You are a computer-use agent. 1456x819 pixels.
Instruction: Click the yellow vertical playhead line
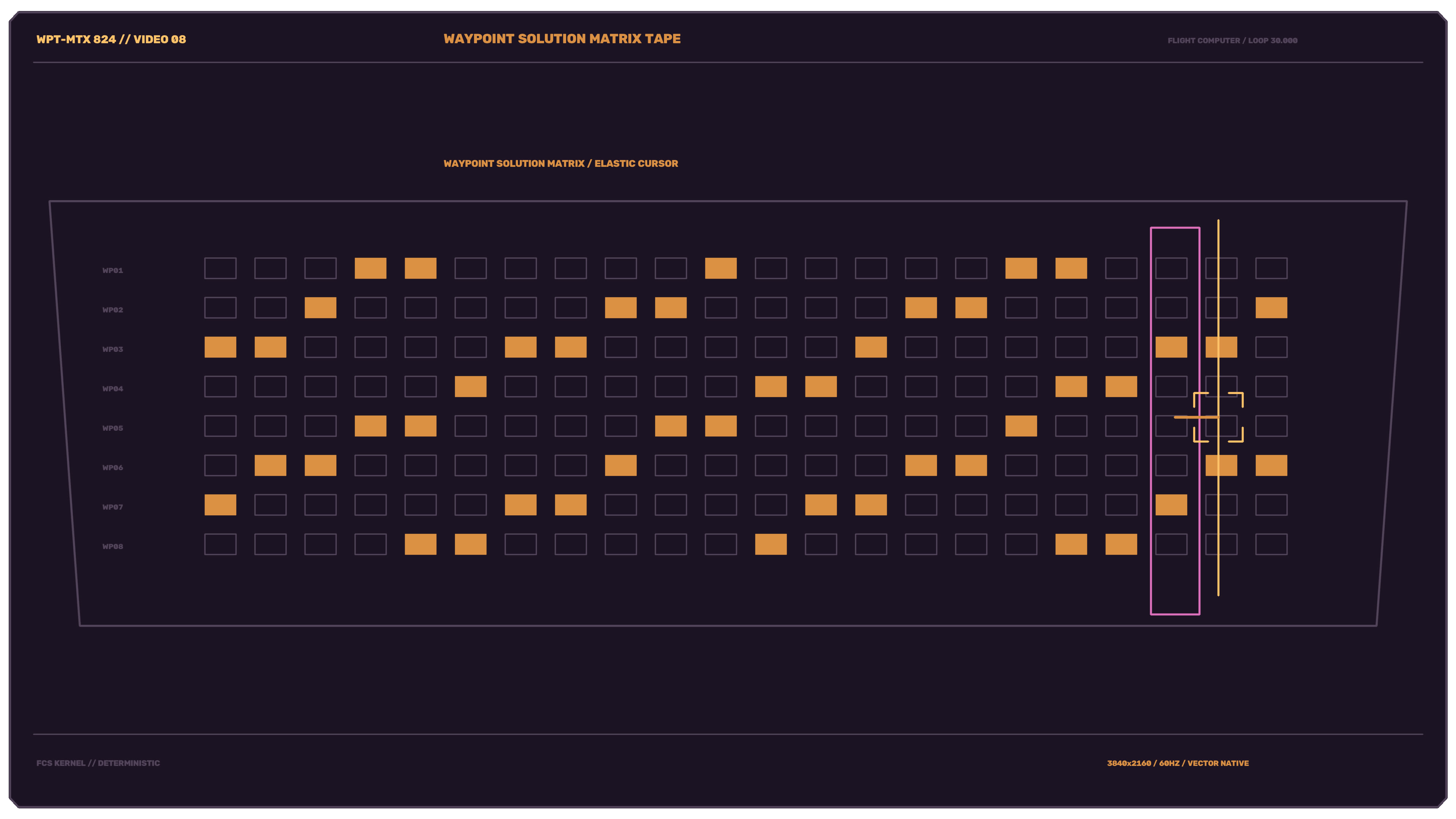coord(1218,408)
